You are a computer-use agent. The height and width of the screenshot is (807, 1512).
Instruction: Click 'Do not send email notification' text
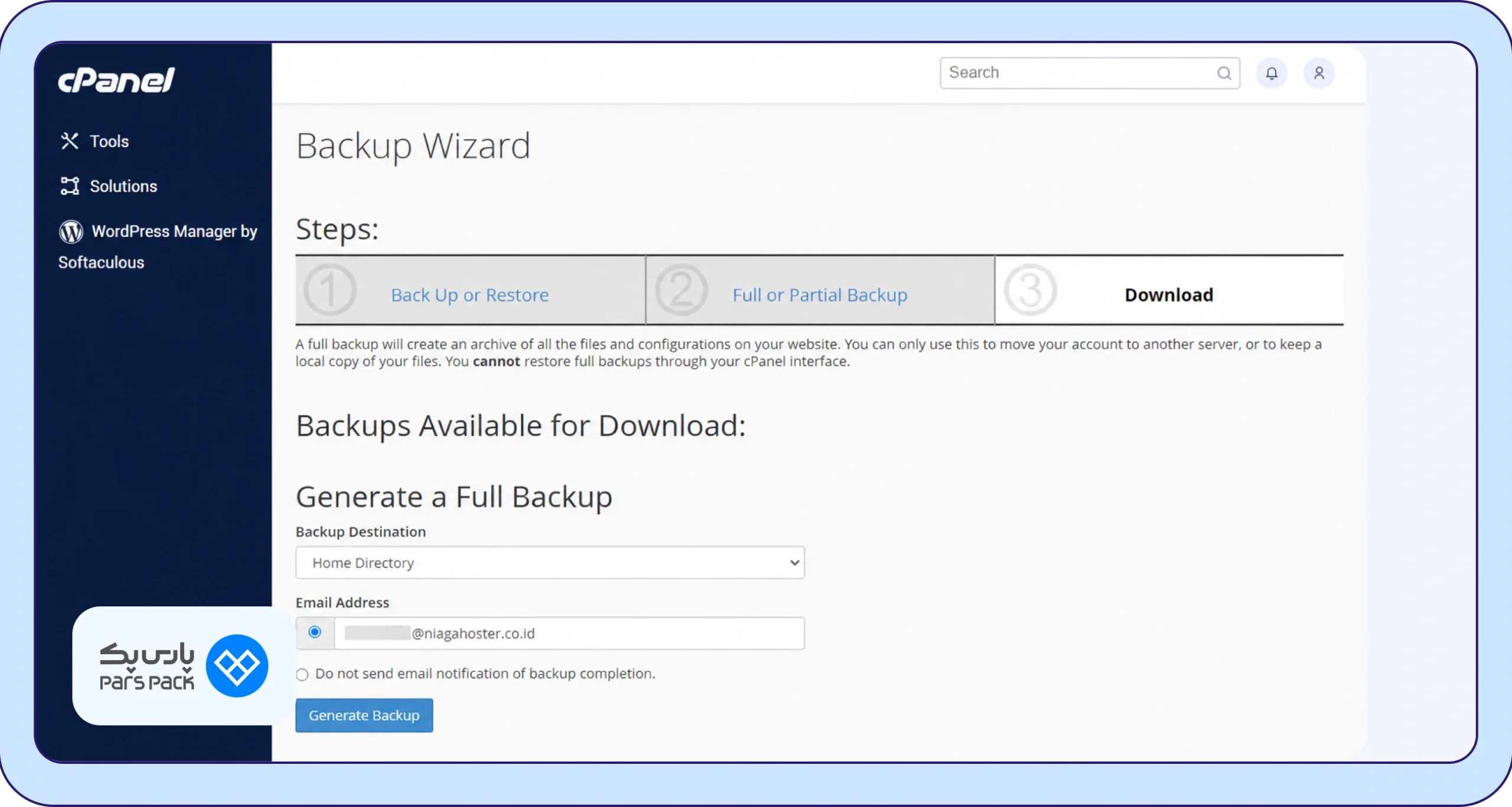(485, 674)
